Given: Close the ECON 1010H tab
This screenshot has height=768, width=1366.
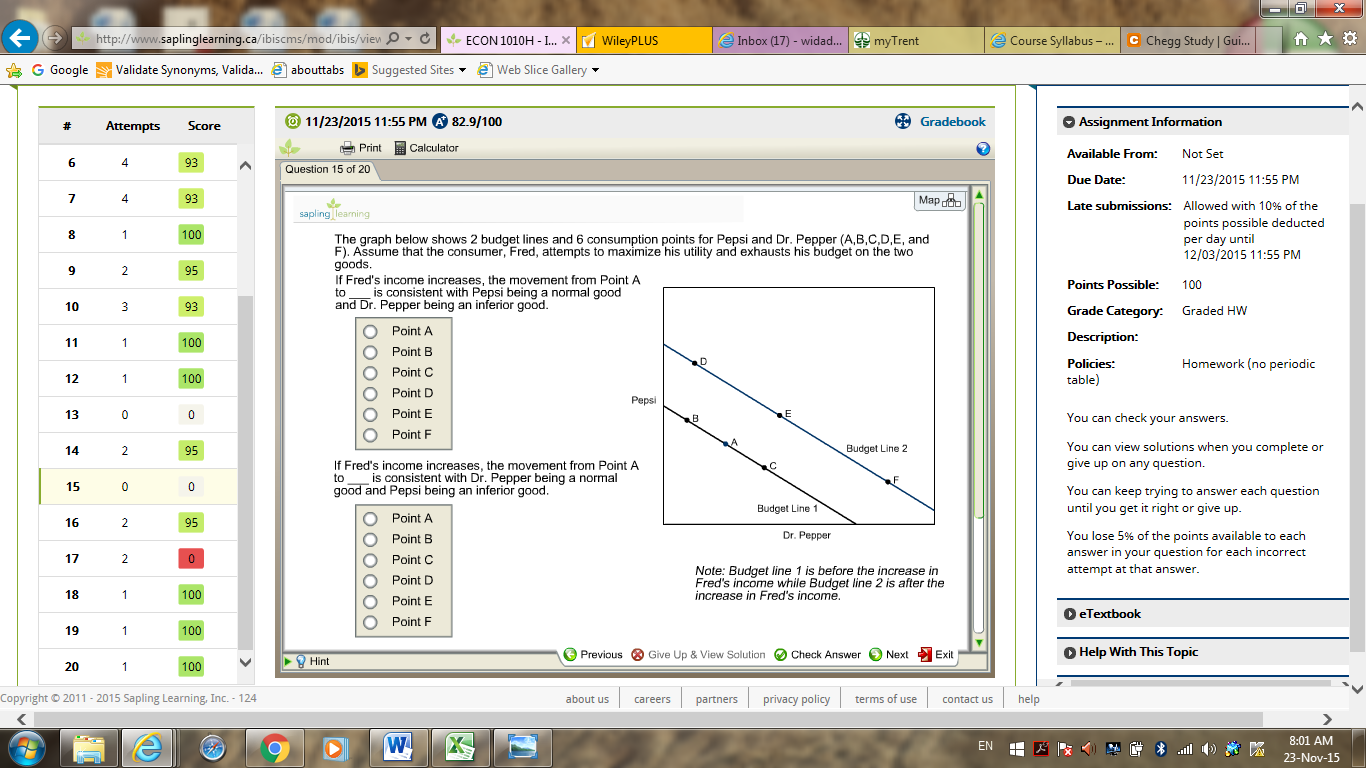Looking at the screenshot, I should point(565,41).
